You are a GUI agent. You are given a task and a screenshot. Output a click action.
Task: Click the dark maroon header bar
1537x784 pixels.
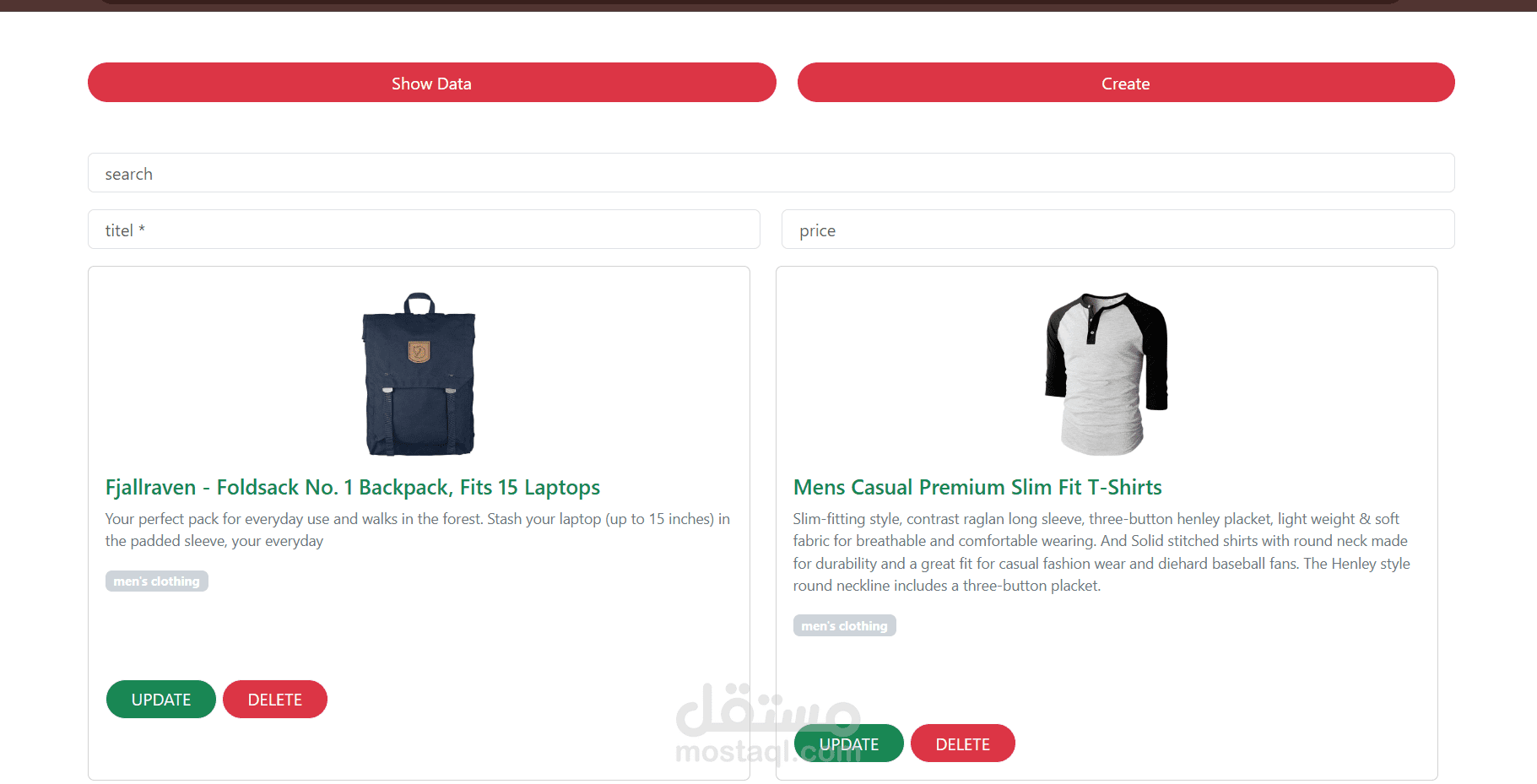pos(768,5)
